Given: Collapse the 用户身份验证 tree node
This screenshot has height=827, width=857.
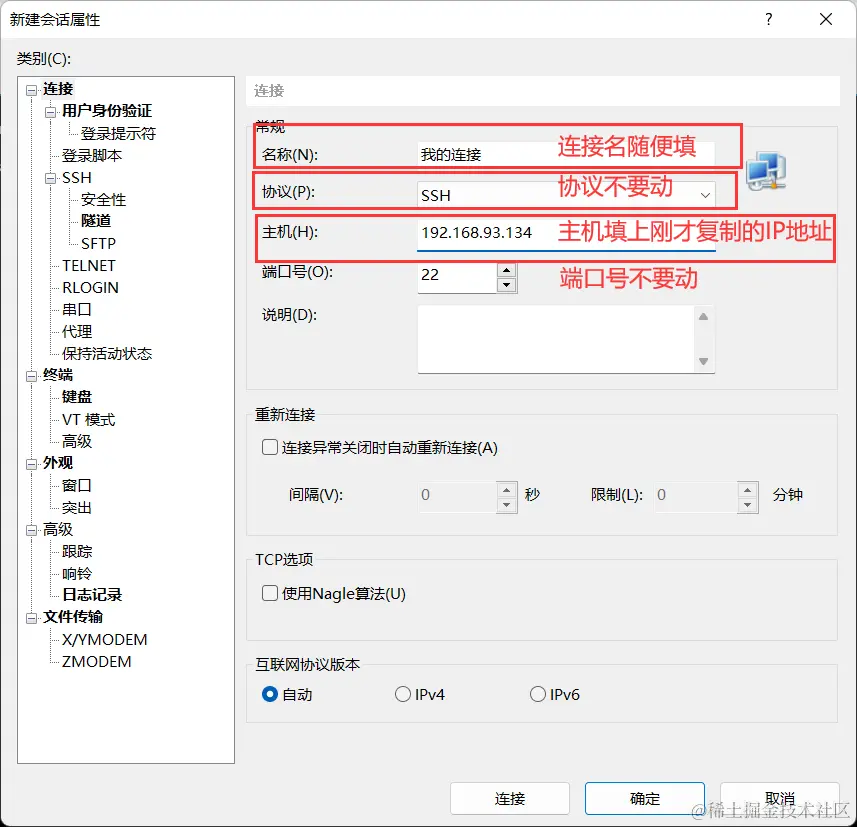Looking at the screenshot, I should tap(51, 112).
